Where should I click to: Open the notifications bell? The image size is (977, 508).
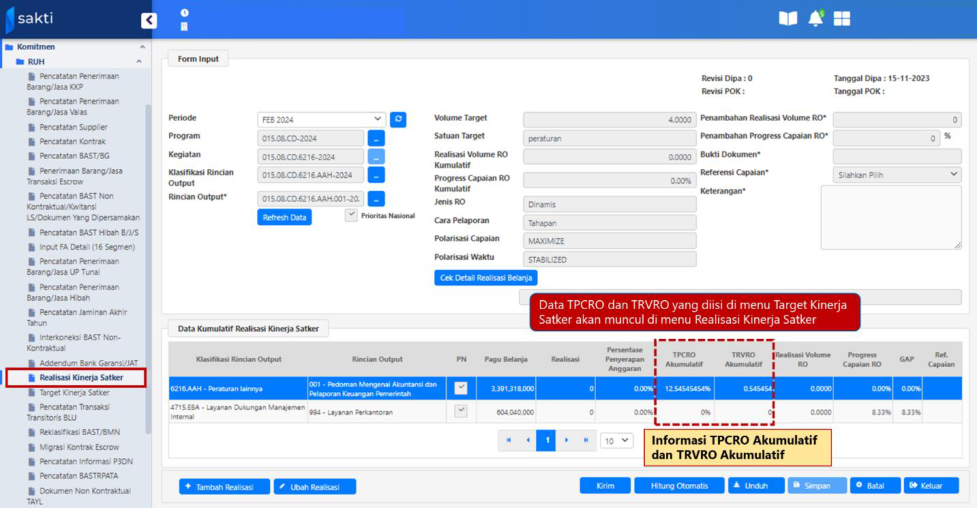[815, 19]
